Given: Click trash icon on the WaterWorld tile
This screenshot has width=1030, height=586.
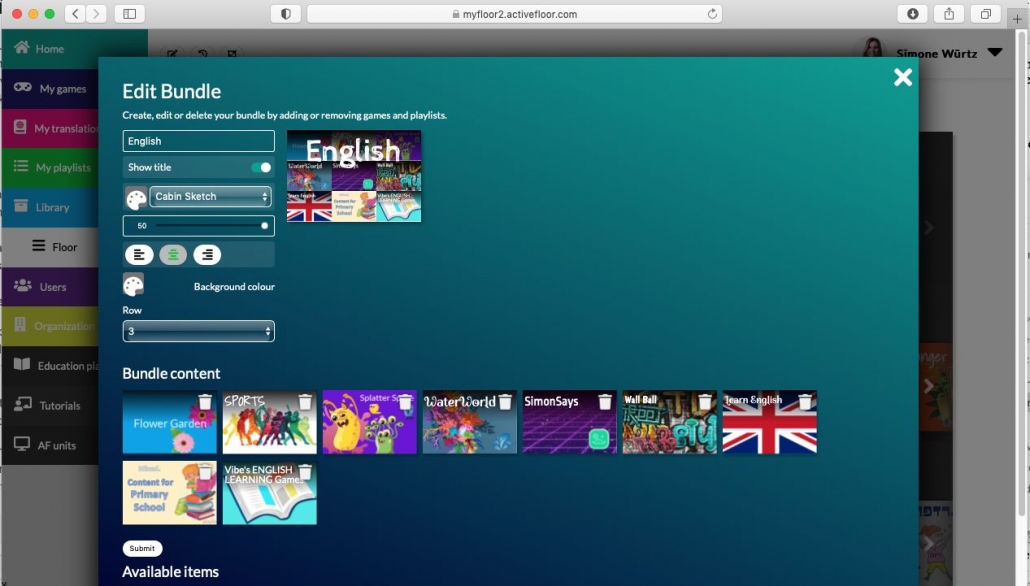Looking at the screenshot, I should pyautogui.click(x=505, y=402).
